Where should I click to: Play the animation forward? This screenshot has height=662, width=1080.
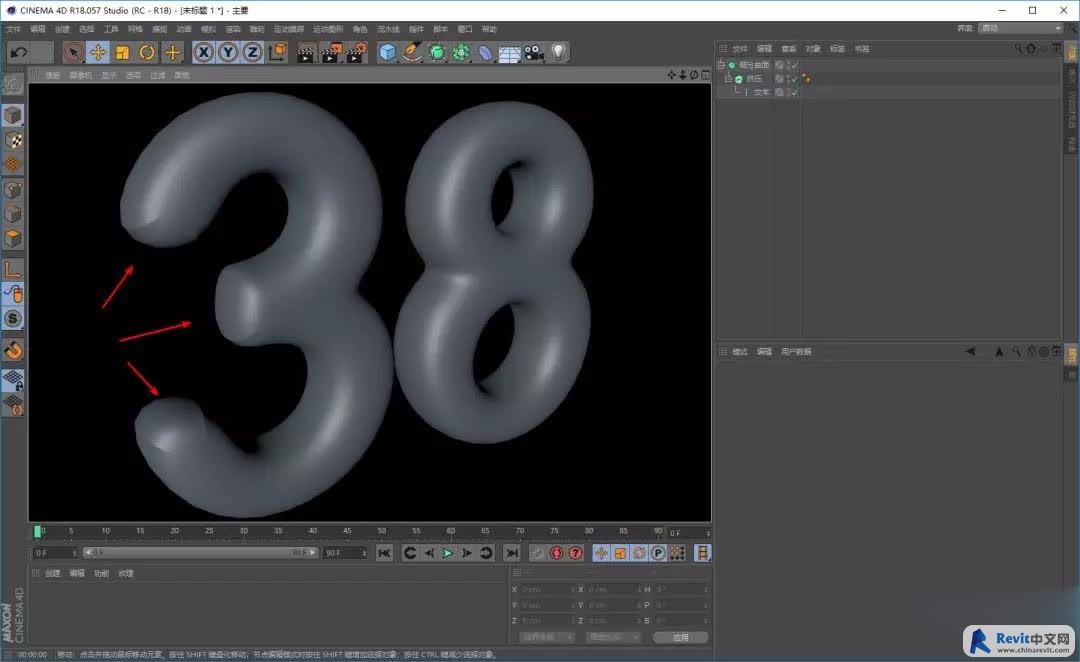[x=447, y=552]
